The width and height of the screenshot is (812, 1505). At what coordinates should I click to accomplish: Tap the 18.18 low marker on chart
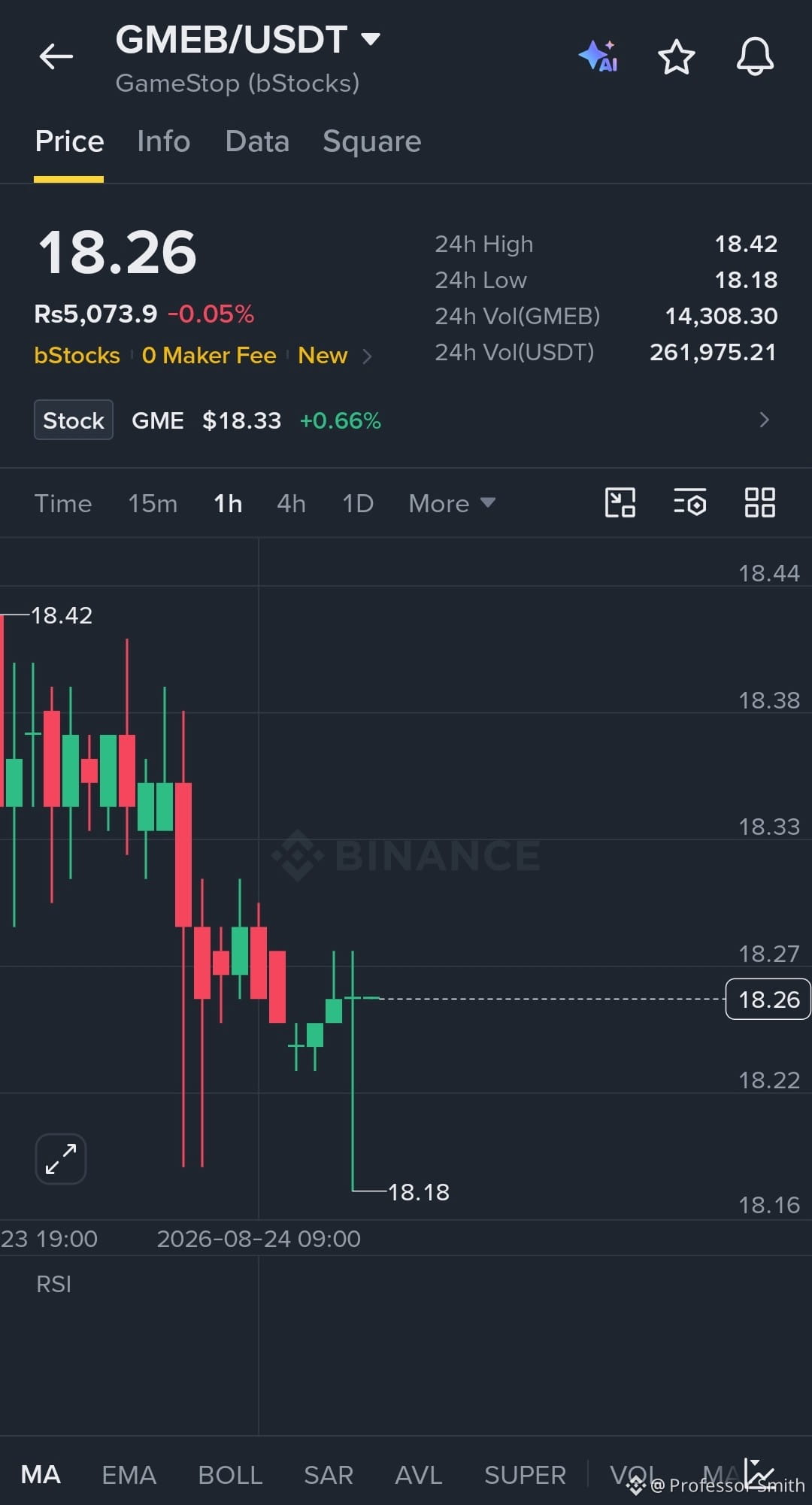click(419, 1191)
